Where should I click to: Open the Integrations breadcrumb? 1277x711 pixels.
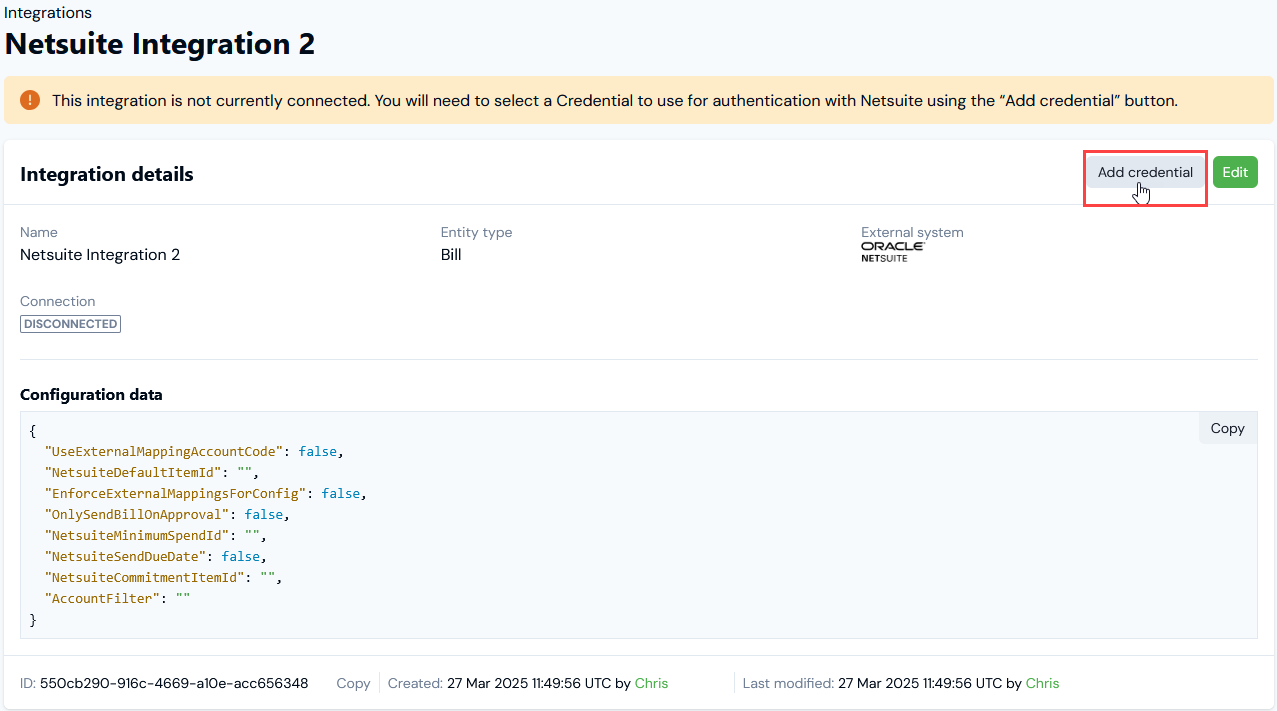pyautogui.click(x=48, y=13)
